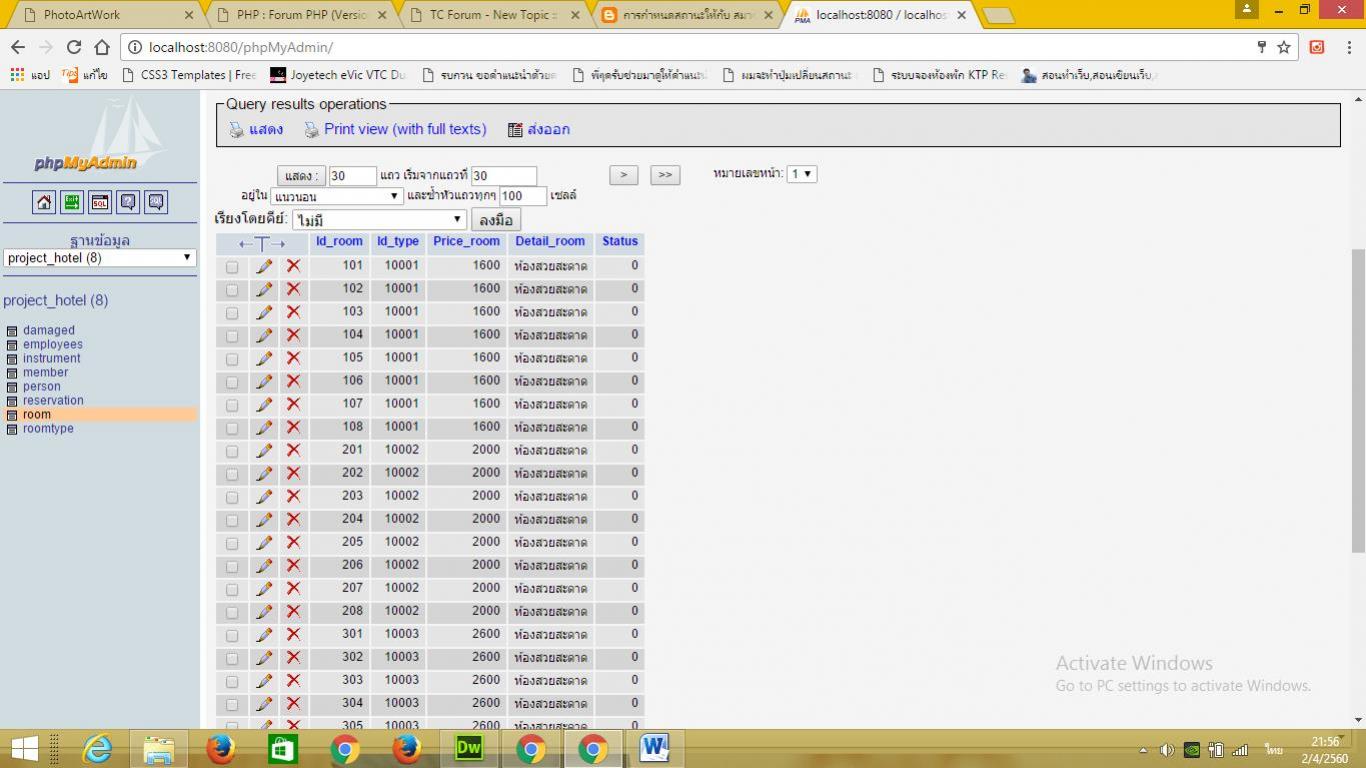Bookmark page with the star icon
This screenshot has height=768, width=1366.
pyautogui.click(x=1284, y=47)
